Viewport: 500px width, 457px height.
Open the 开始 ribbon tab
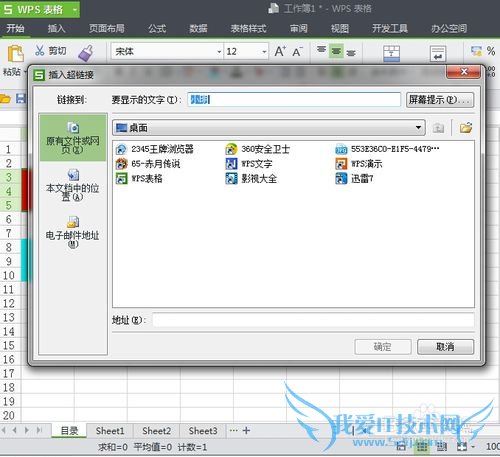click(15, 28)
